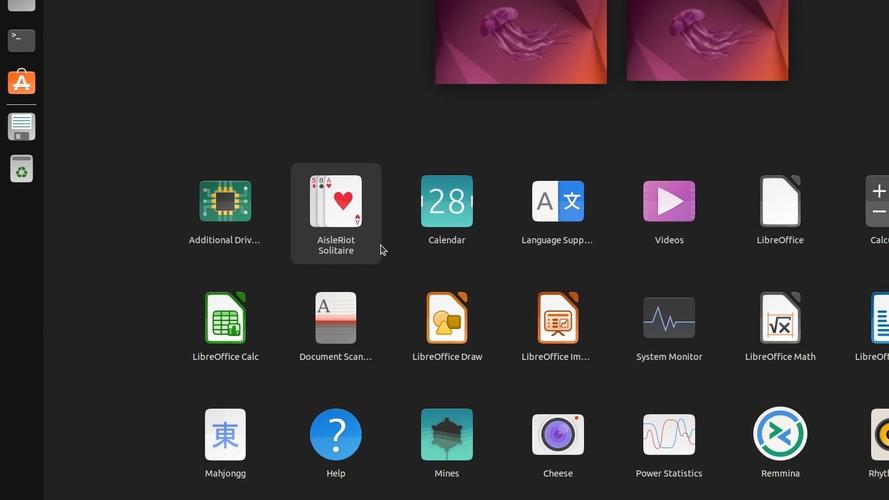Select the left workspace thumbnail
Image resolution: width=889 pixels, height=500 pixels.
pyautogui.click(x=521, y=40)
